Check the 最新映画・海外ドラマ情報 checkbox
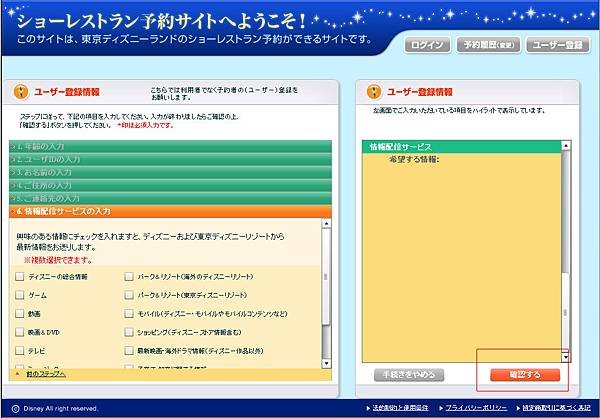 point(129,350)
